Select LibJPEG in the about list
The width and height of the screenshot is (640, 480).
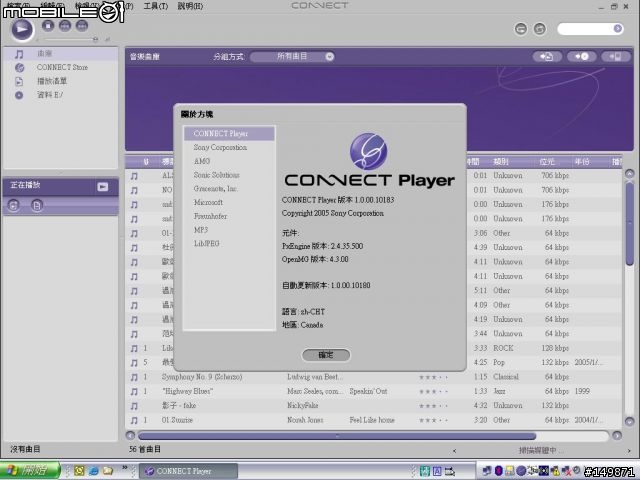click(x=229, y=244)
